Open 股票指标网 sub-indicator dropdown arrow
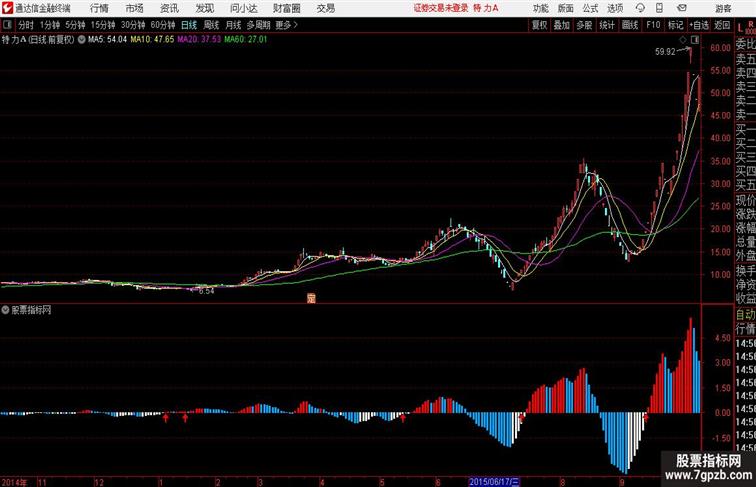Image resolution: width=756 pixels, height=487 pixels. [x=5, y=310]
